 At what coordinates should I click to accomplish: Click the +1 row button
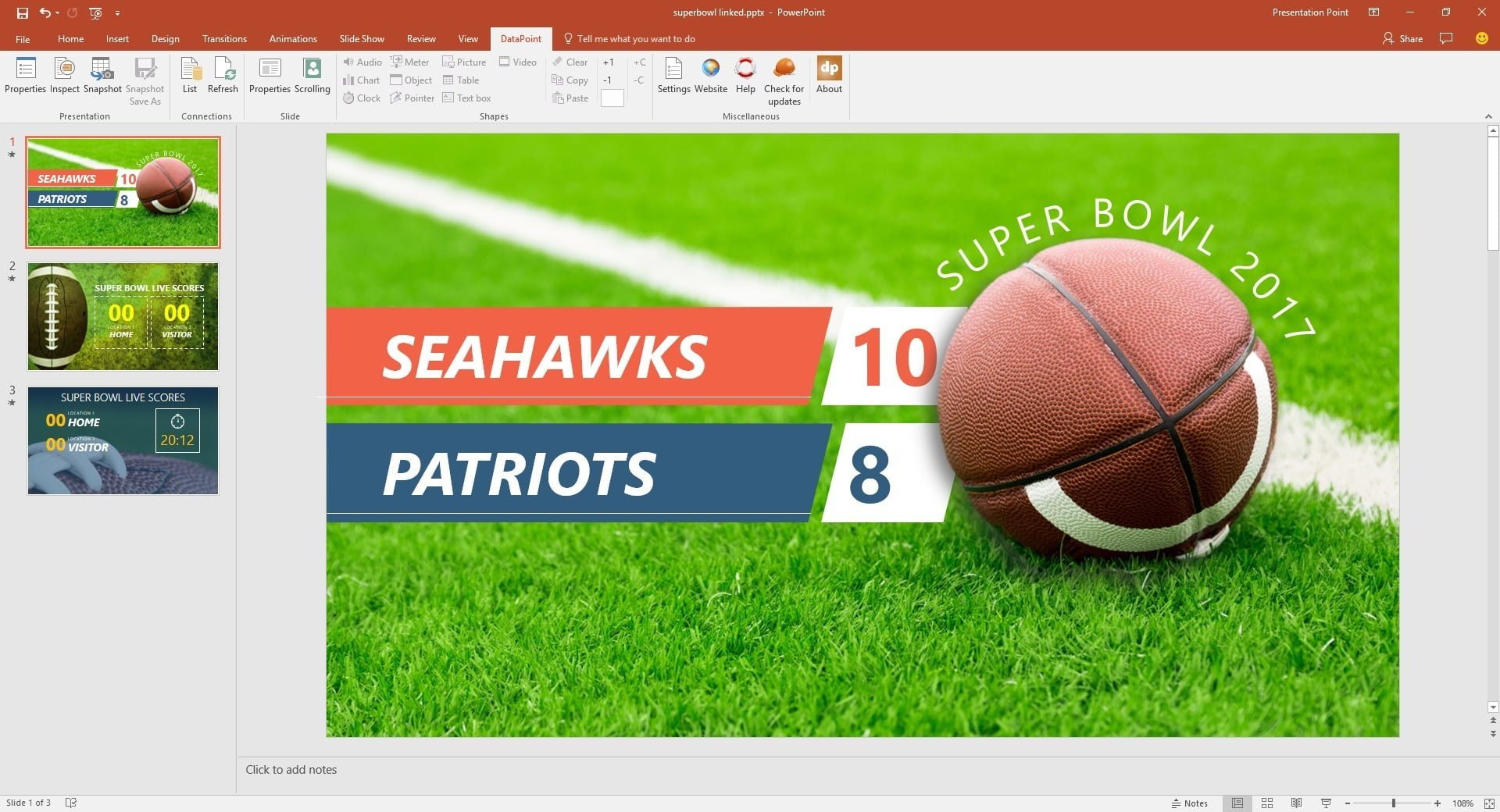click(609, 62)
